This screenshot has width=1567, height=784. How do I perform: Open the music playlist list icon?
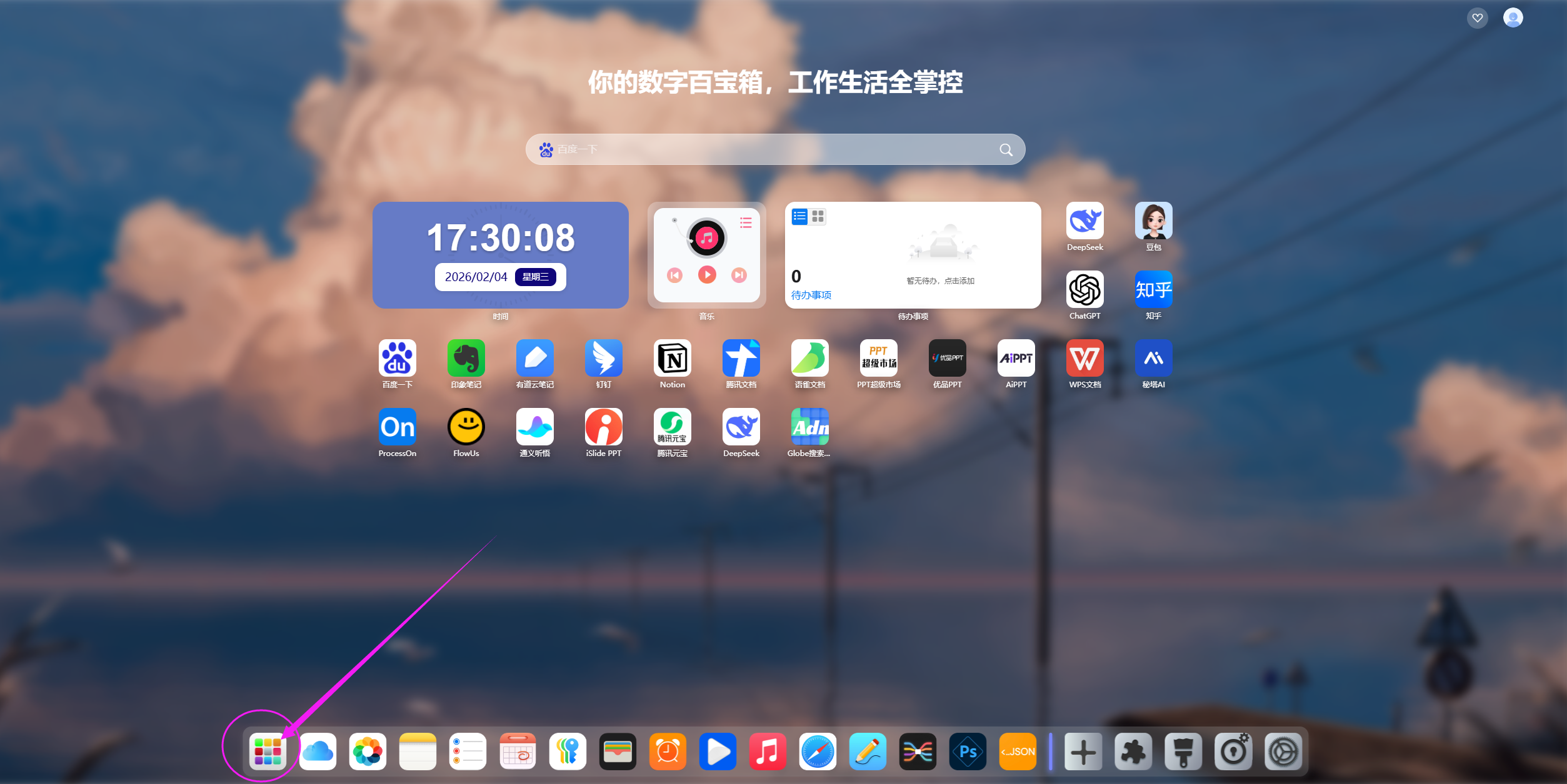coord(746,223)
